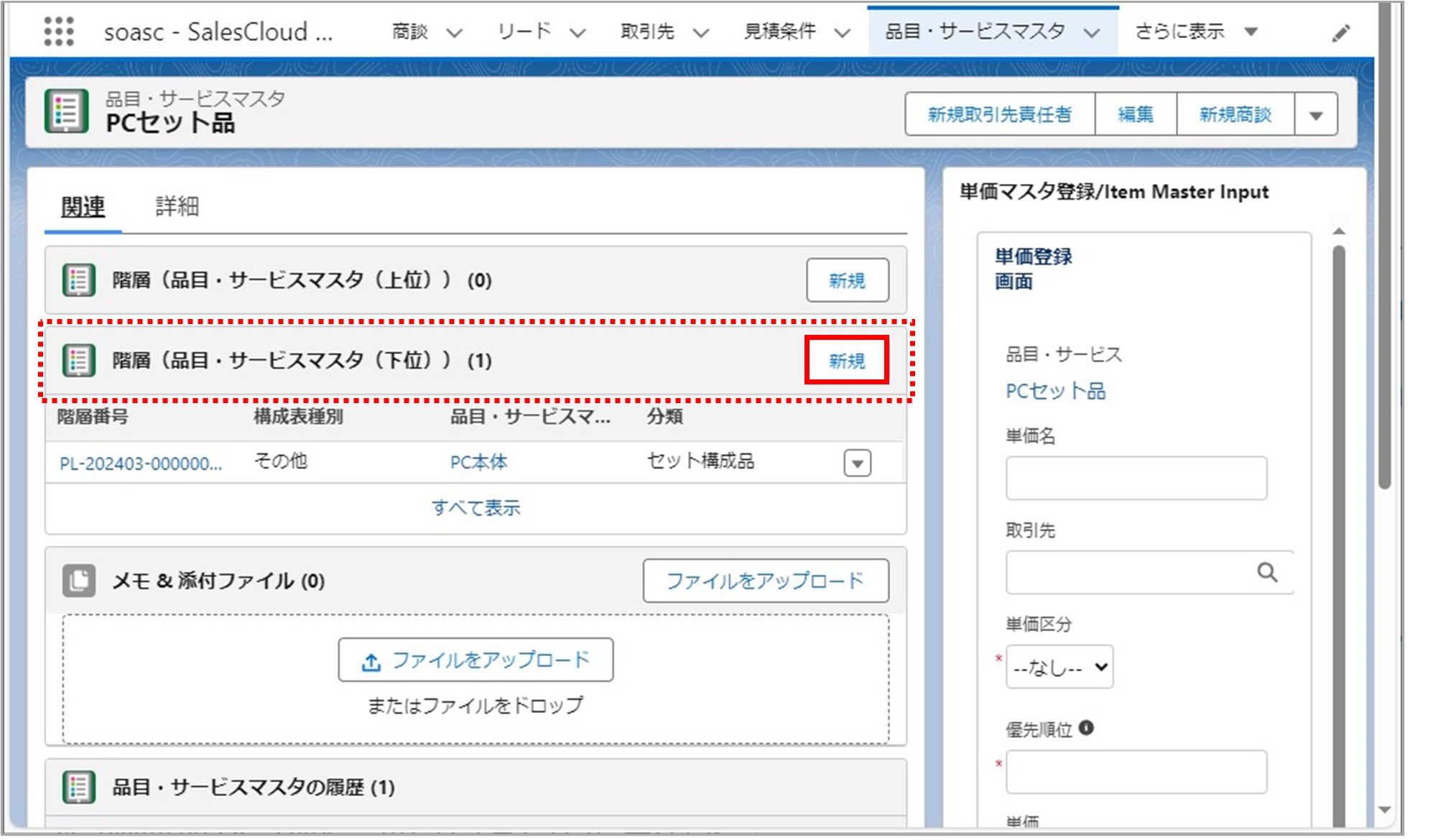
Task: Click the pencil edit navigation icon
Action: point(1340,33)
